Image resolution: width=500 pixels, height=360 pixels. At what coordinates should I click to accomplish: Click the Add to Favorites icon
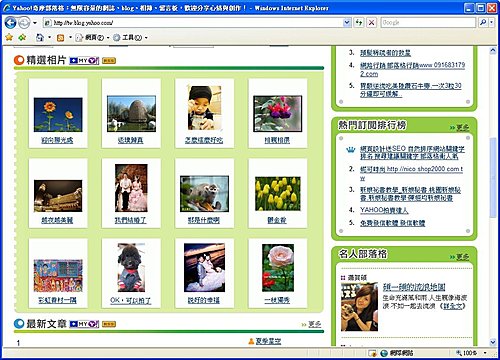tap(22, 37)
